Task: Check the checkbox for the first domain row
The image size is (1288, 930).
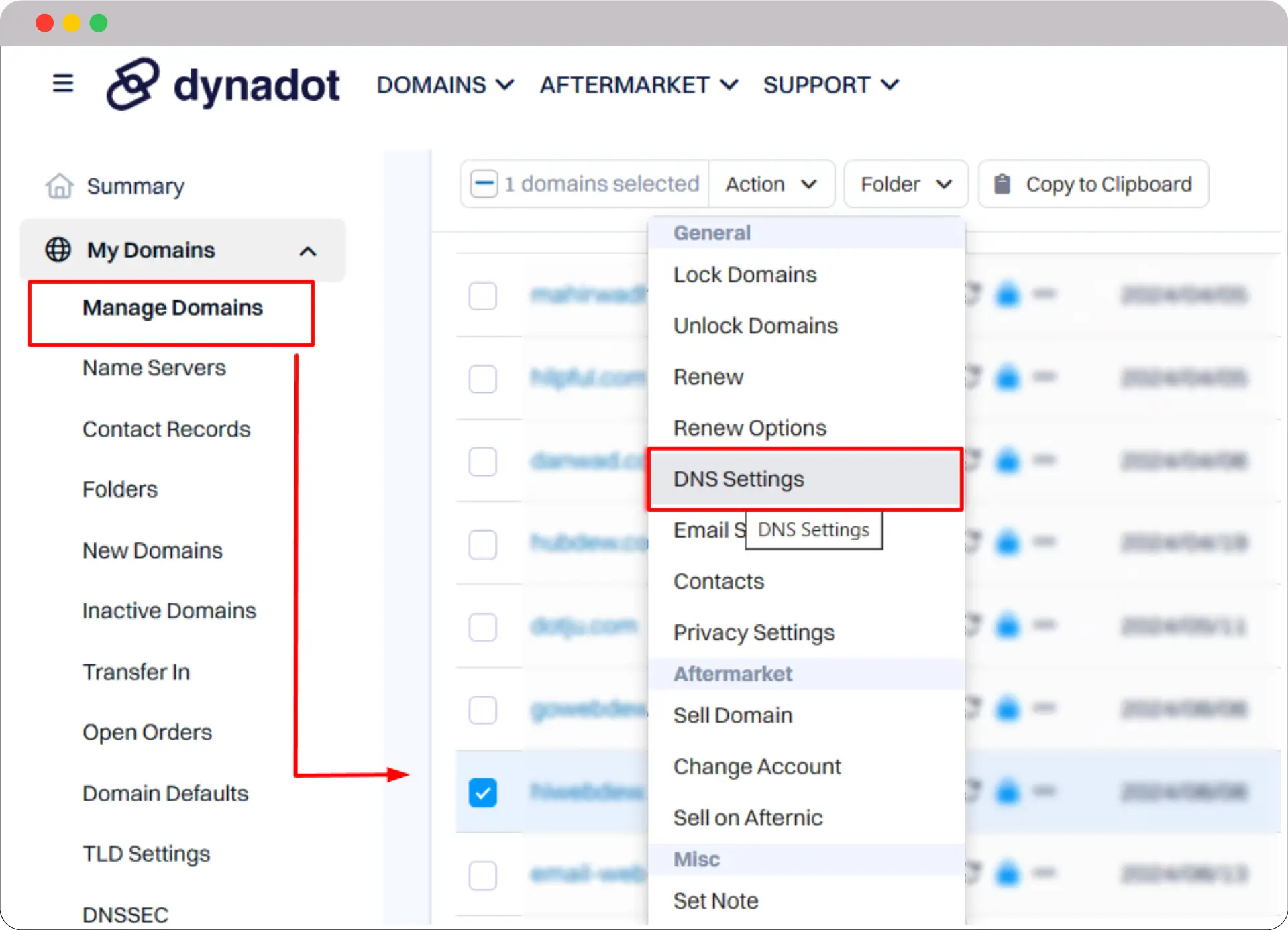Action: pos(483,296)
